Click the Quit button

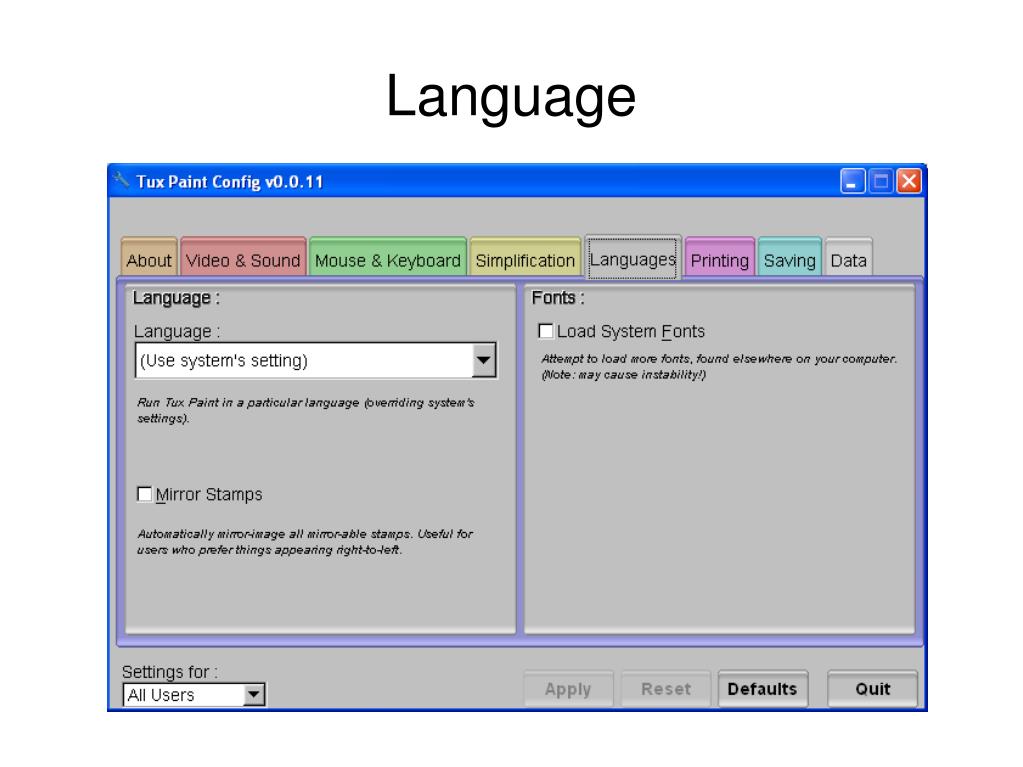(872, 689)
